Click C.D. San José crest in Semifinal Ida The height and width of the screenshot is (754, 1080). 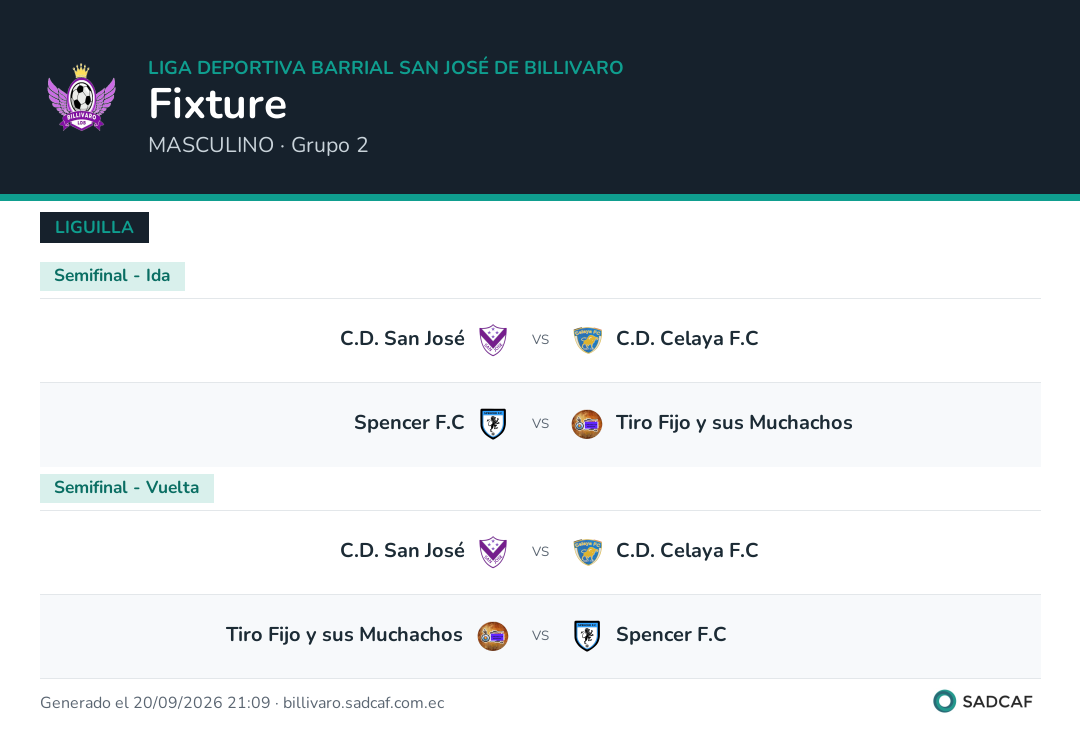tap(493, 339)
